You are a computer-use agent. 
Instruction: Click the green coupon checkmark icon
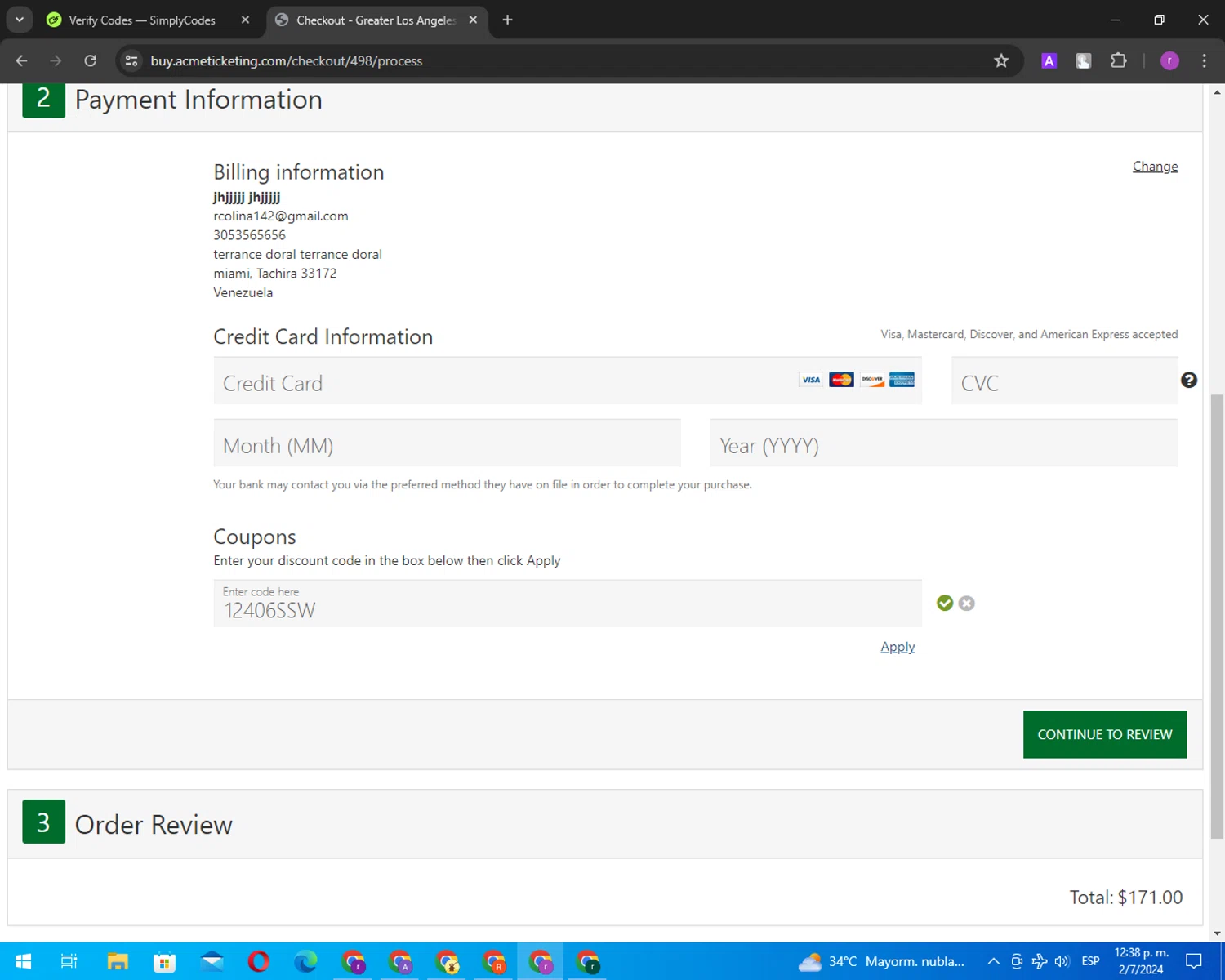point(945,603)
